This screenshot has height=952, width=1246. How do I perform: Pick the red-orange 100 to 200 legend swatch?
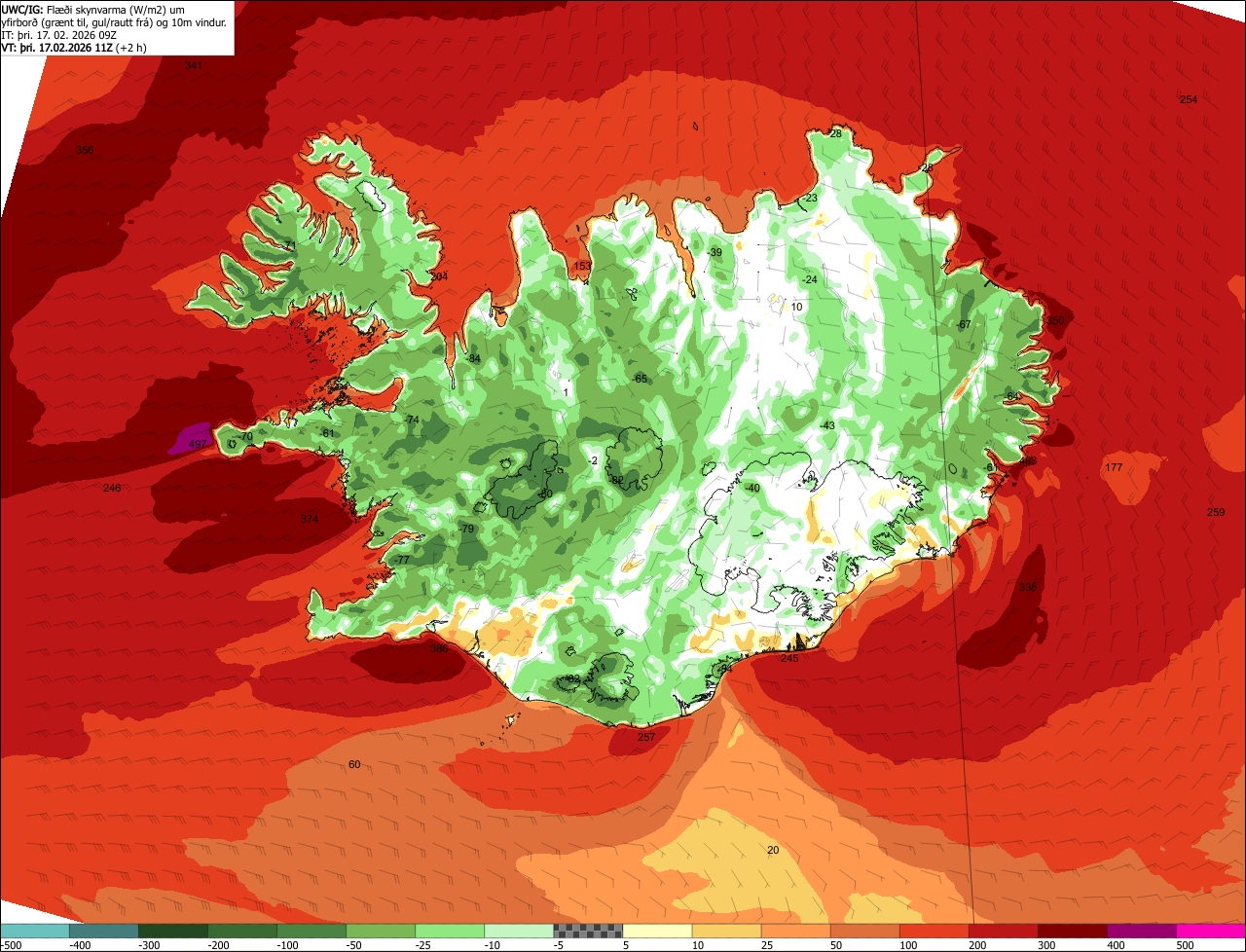[x=934, y=931]
